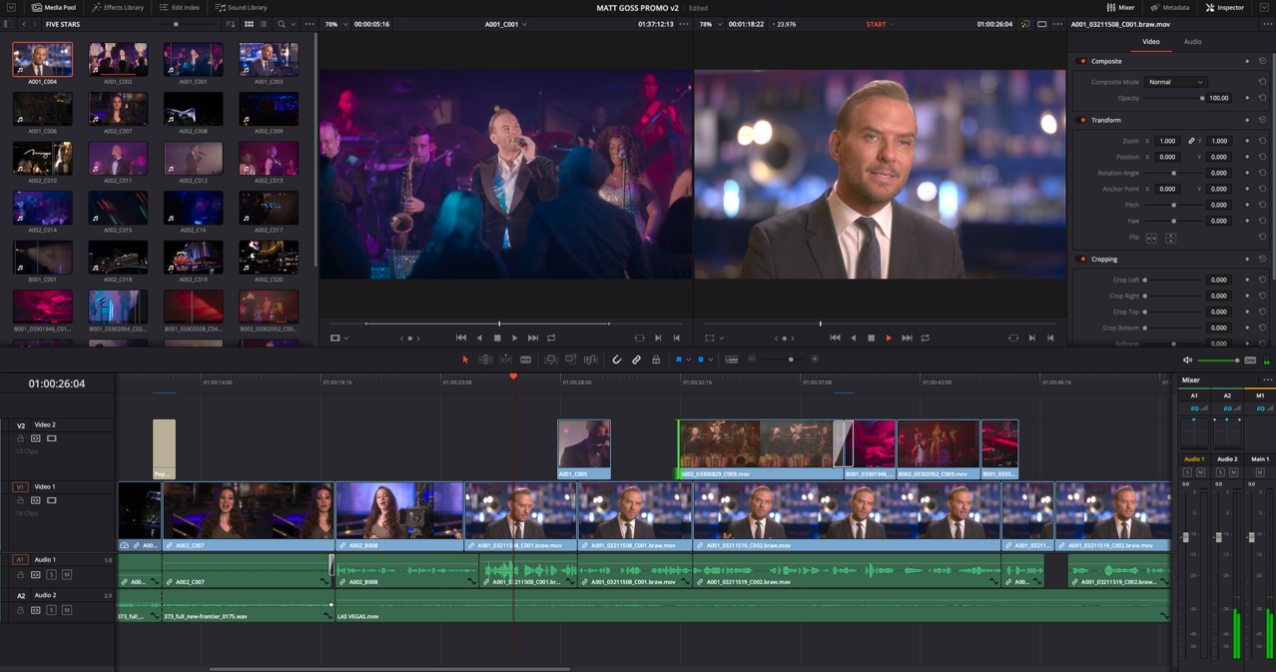Image resolution: width=1276 pixels, height=672 pixels.
Task: Open the marker color dropdown arrow
Action: point(711,359)
